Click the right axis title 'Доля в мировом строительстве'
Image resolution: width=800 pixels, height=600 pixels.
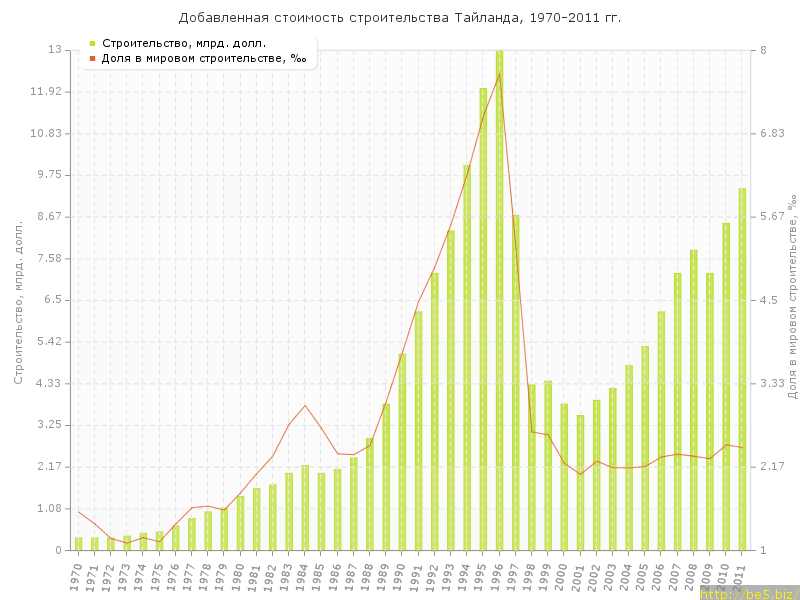[792, 298]
